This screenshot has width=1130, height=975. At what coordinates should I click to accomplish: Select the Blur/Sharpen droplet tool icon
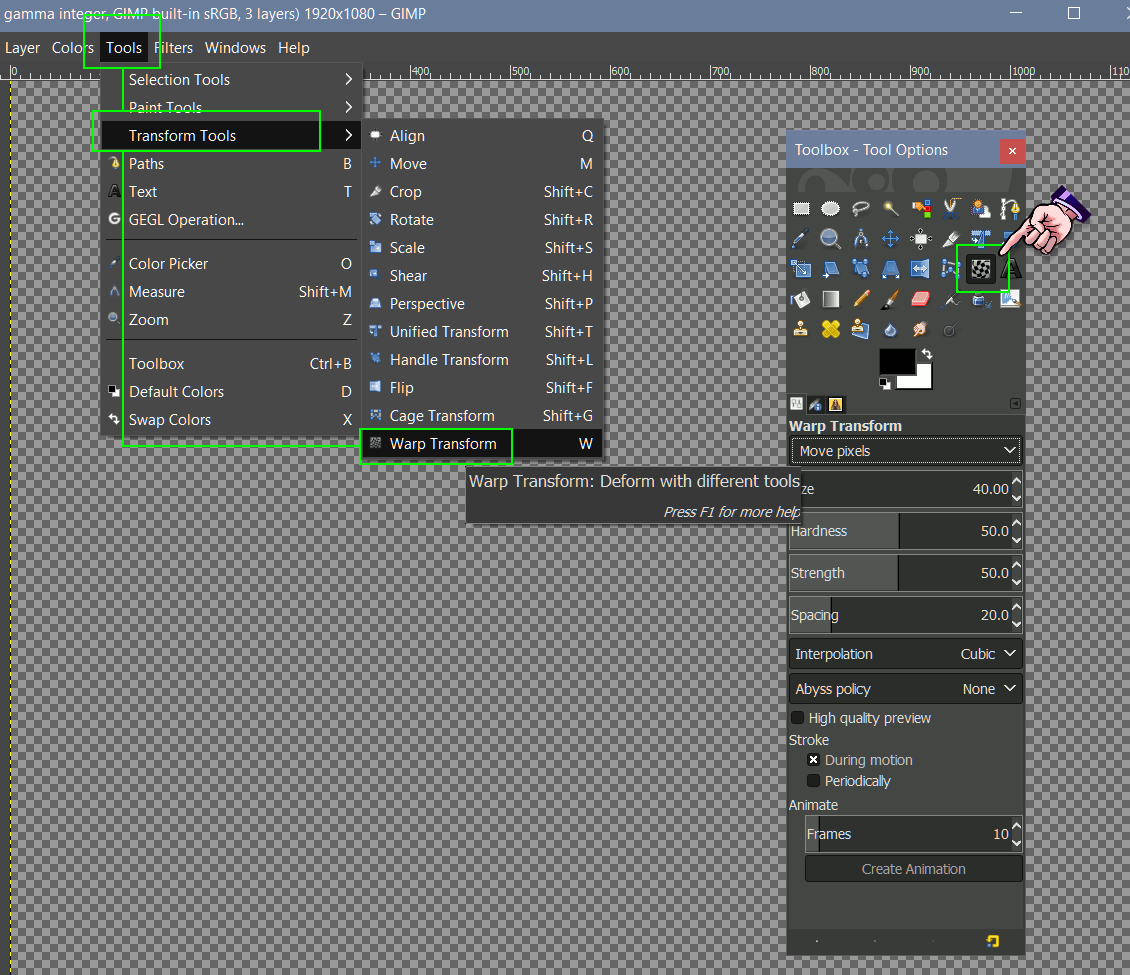(x=891, y=329)
